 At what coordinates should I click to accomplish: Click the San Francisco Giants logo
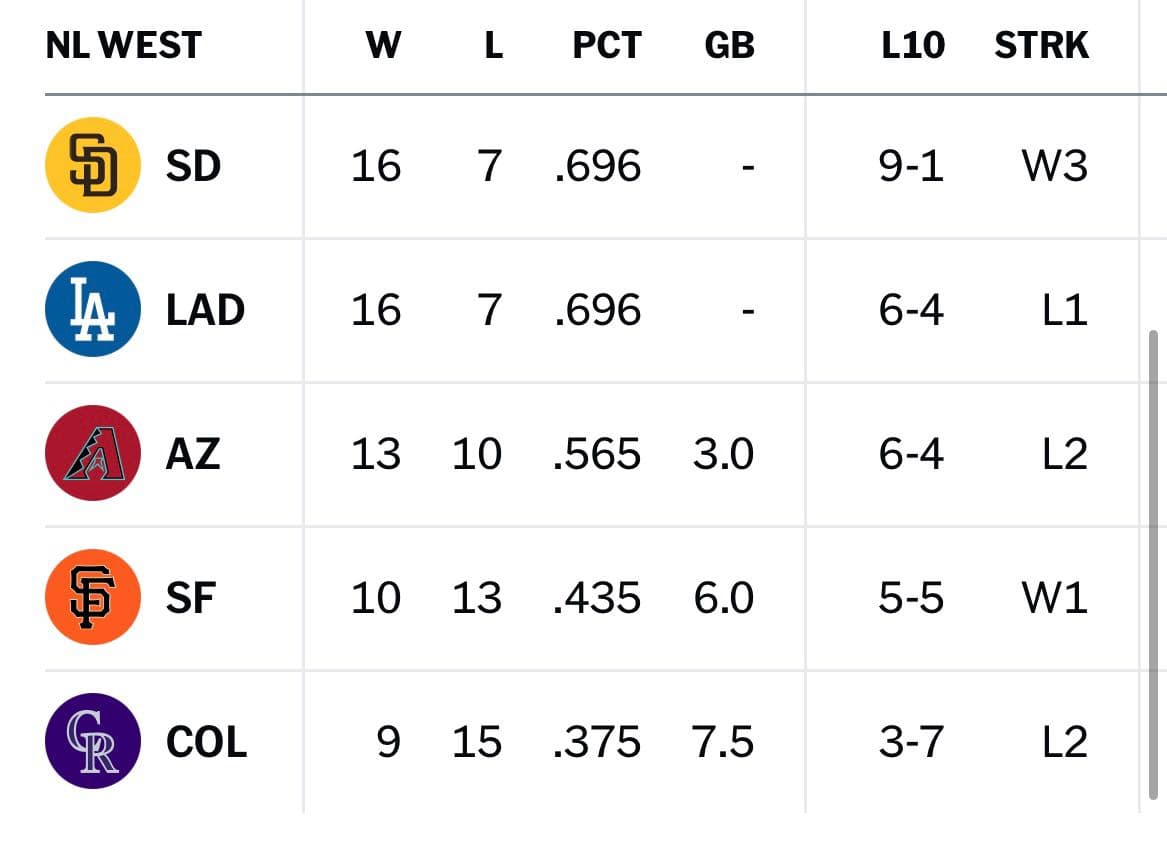[93, 597]
